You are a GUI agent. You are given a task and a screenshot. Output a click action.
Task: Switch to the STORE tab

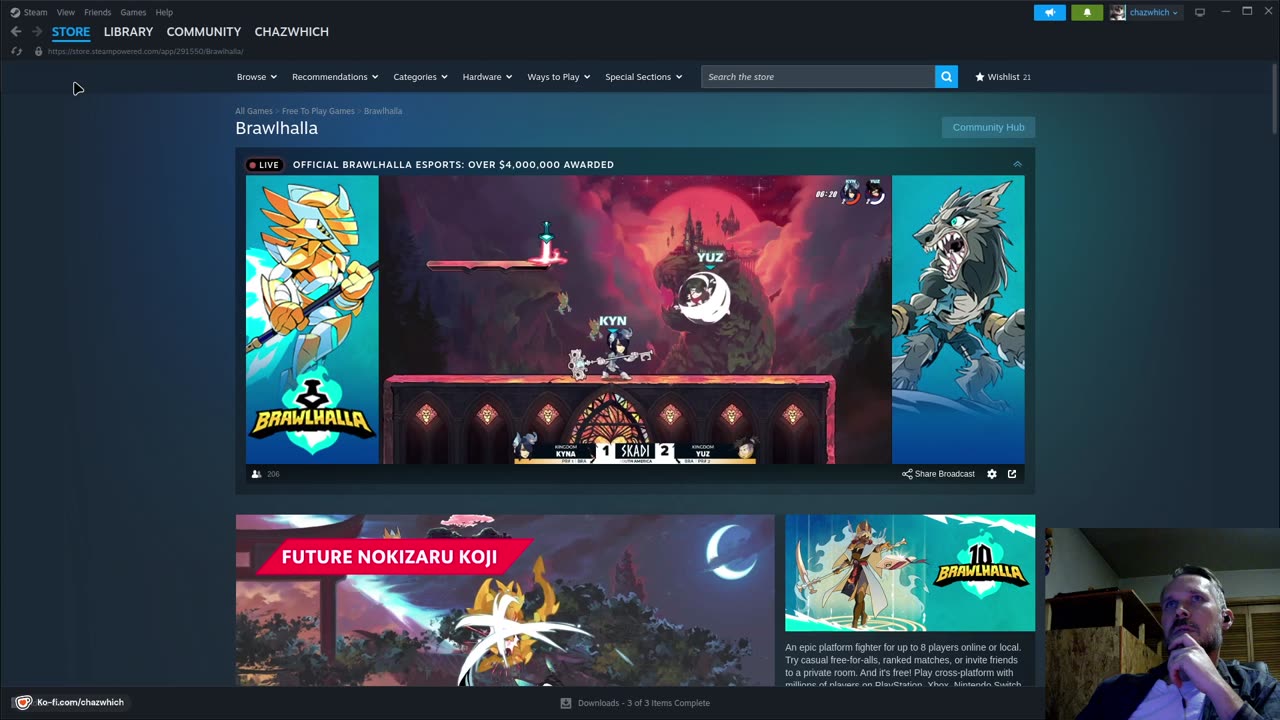(71, 32)
